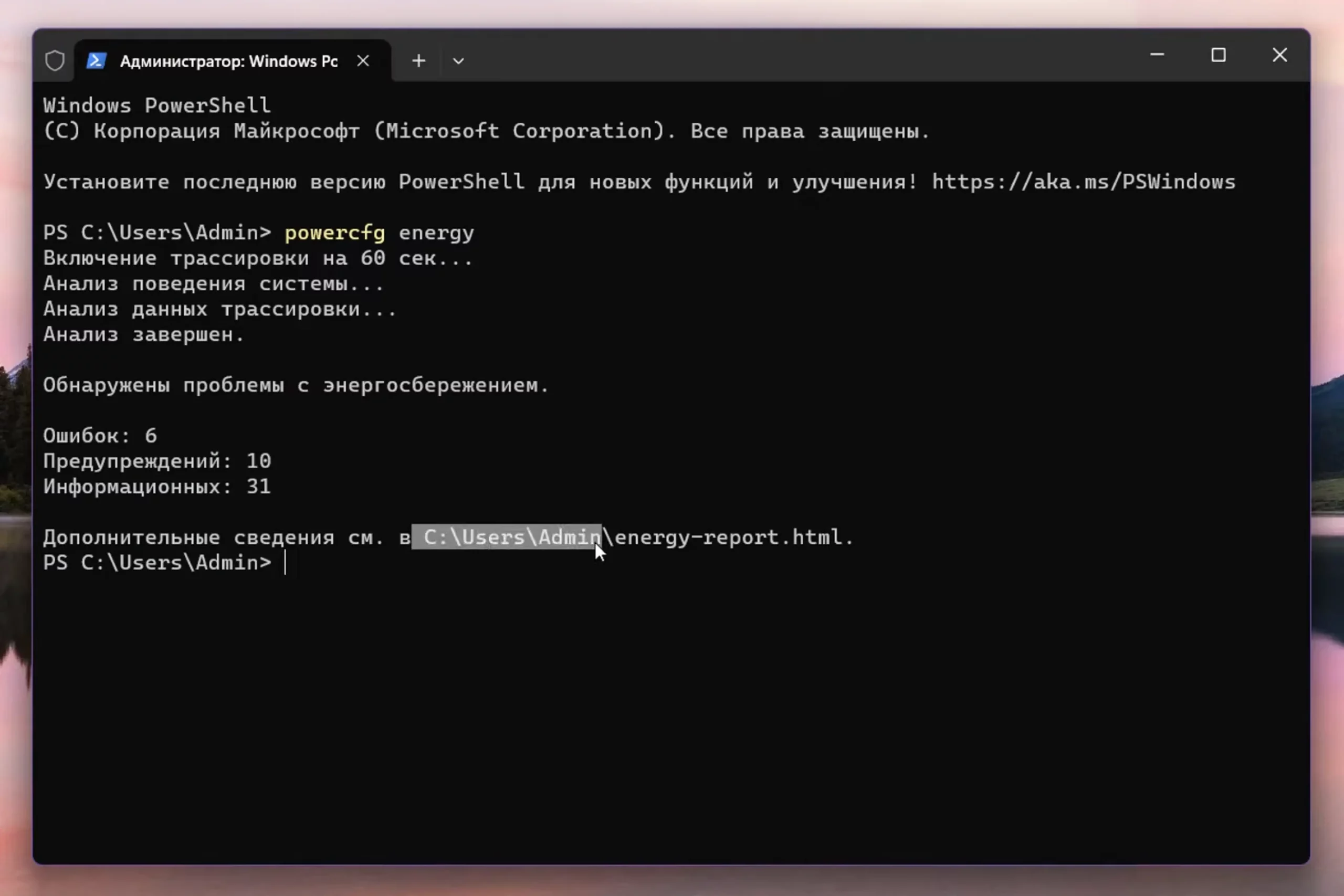Viewport: 1344px width, 896px height.
Task: Click the "Анализ завершен." output line
Action: coord(143,334)
